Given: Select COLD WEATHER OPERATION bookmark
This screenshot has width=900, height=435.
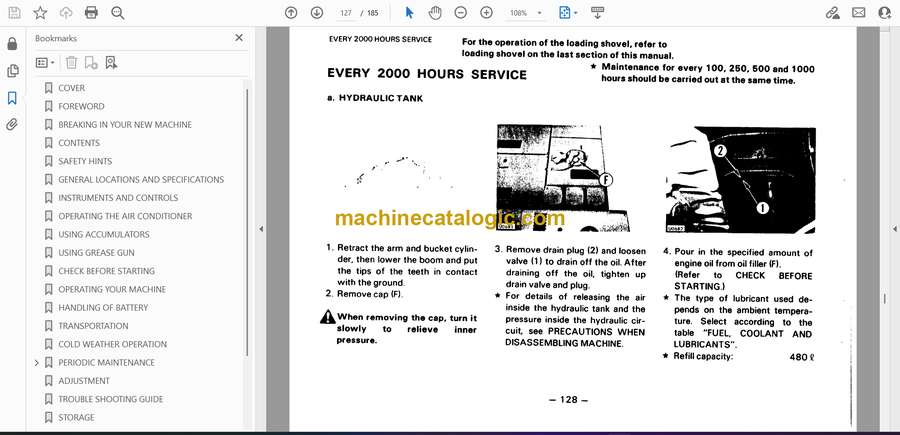Looking at the screenshot, I should (x=112, y=344).
